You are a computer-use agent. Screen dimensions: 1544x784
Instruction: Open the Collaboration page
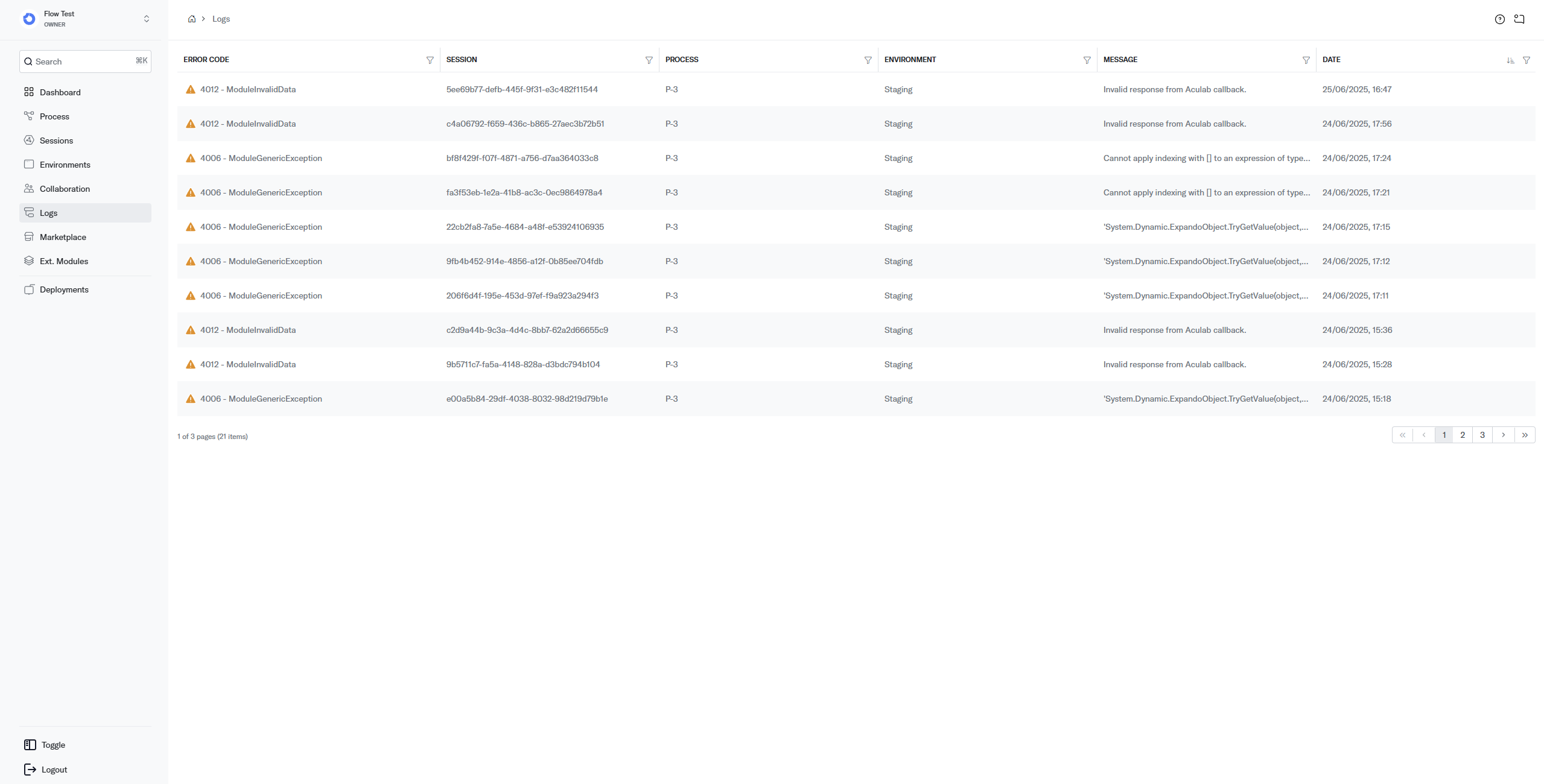pos(85,189)
